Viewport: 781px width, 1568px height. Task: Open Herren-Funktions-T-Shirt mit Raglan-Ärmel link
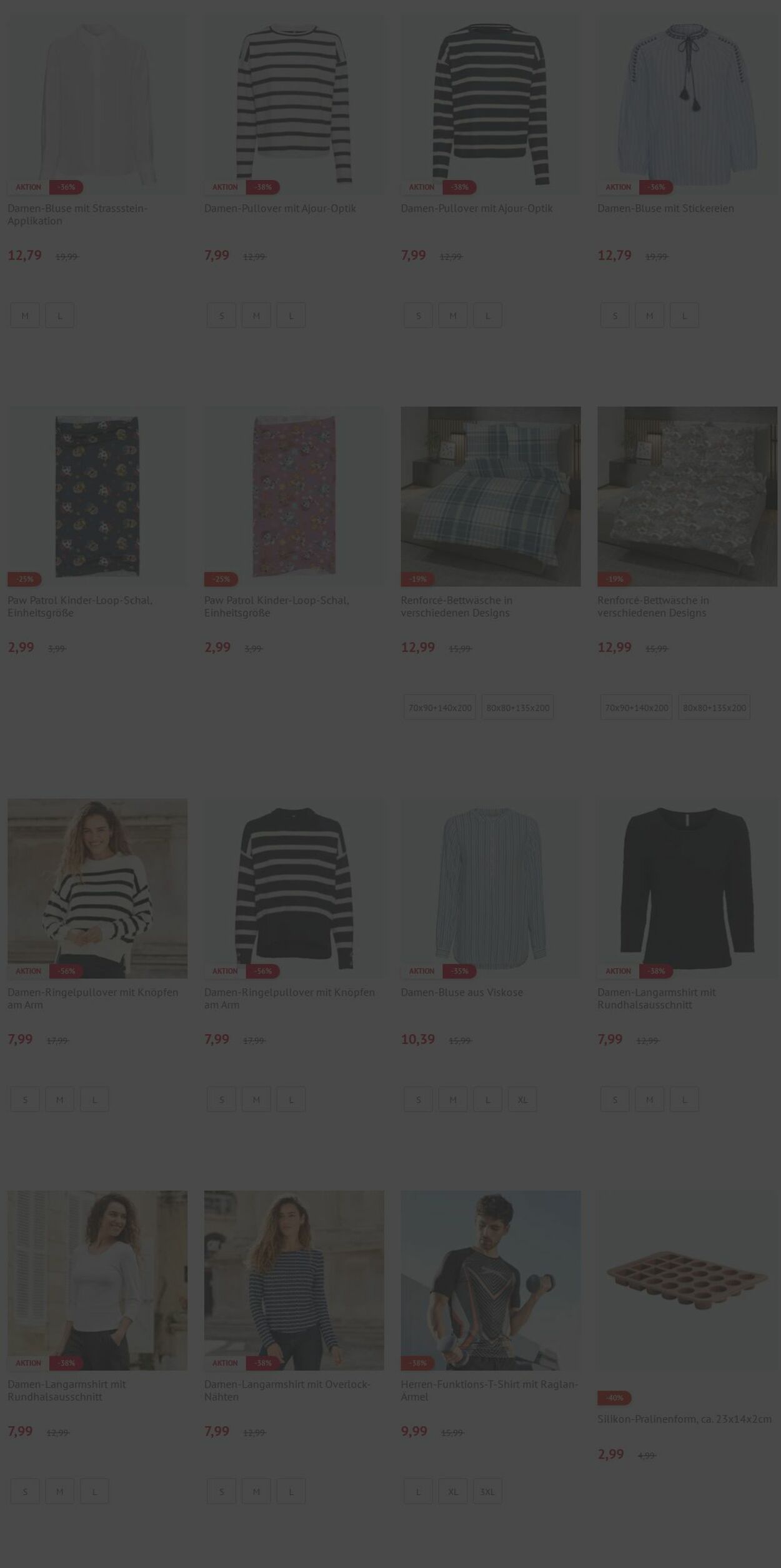pyautogui.click(x=490, y=1390)
